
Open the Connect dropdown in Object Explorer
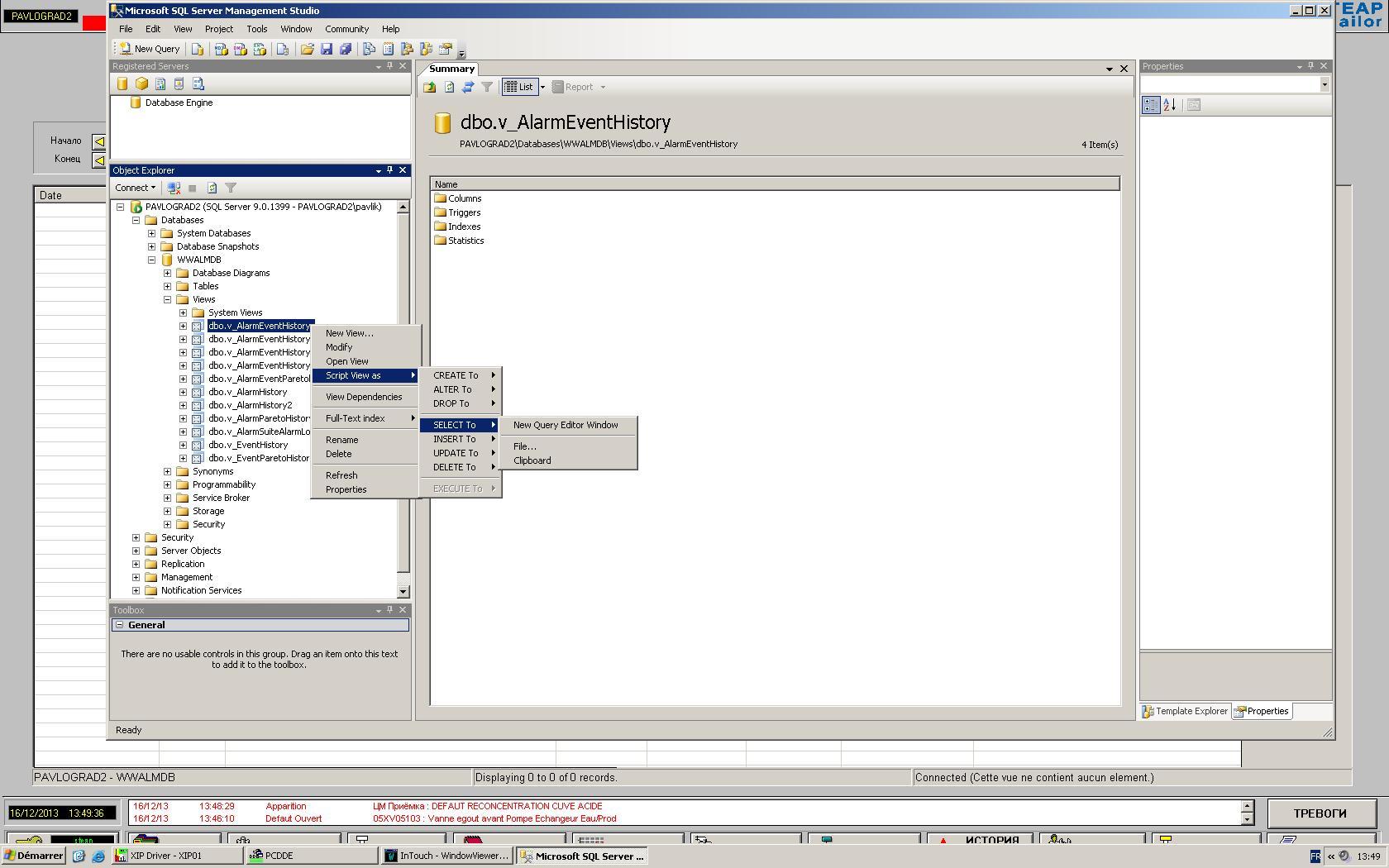[x=136, y=188]
